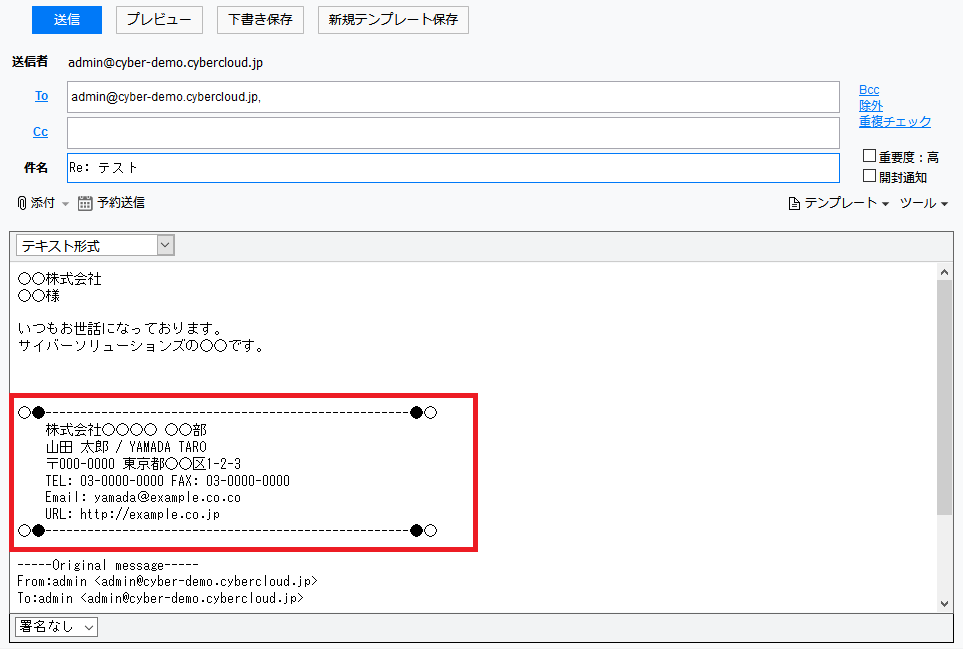963x649 pixels.
Task: Click the Email: yamada@example.co.co line
Action: (x=142, y=497)
